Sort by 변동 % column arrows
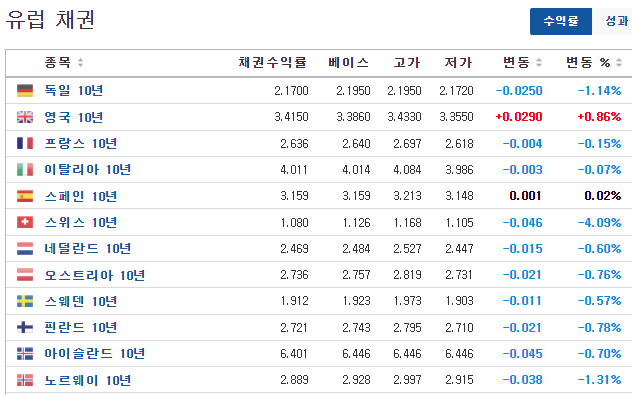 (619, 62)
